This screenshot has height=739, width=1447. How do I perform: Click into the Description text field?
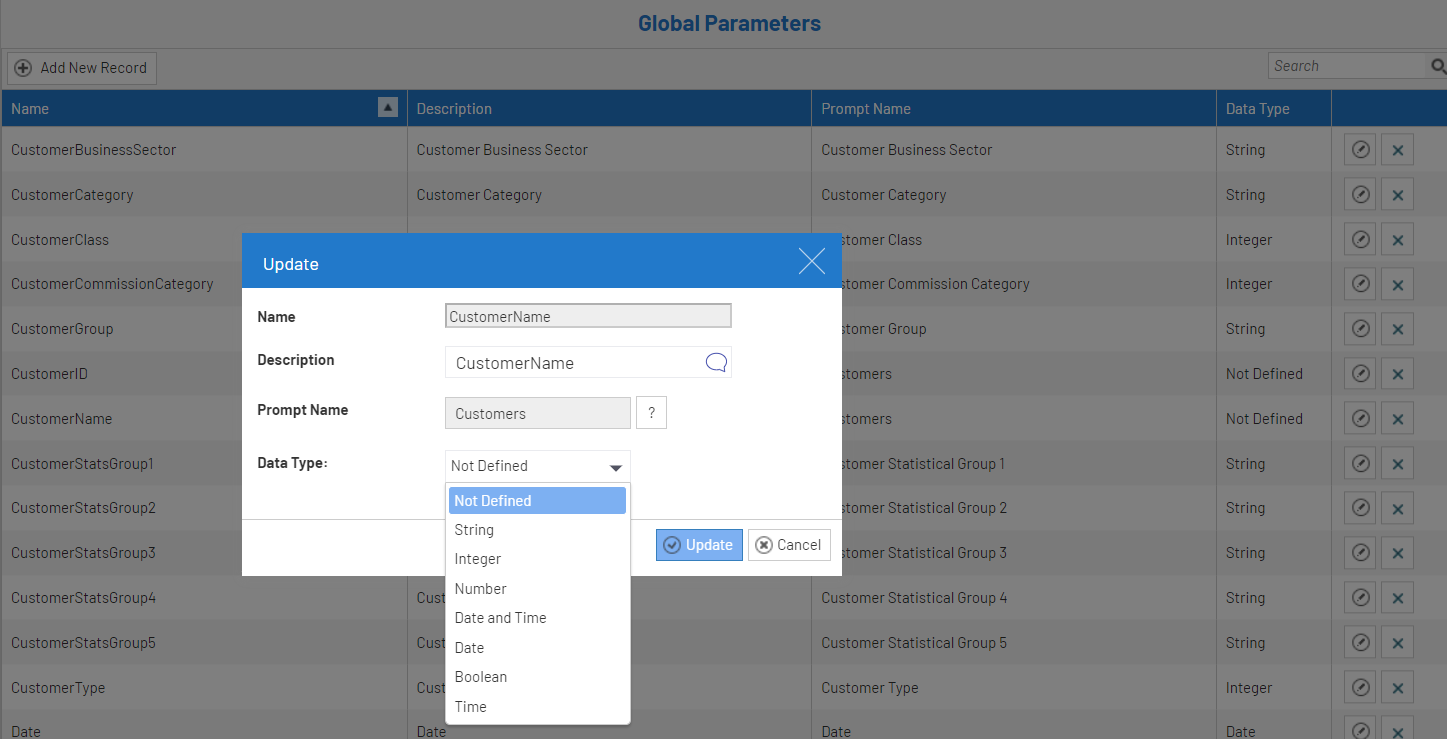pos(575,363)
